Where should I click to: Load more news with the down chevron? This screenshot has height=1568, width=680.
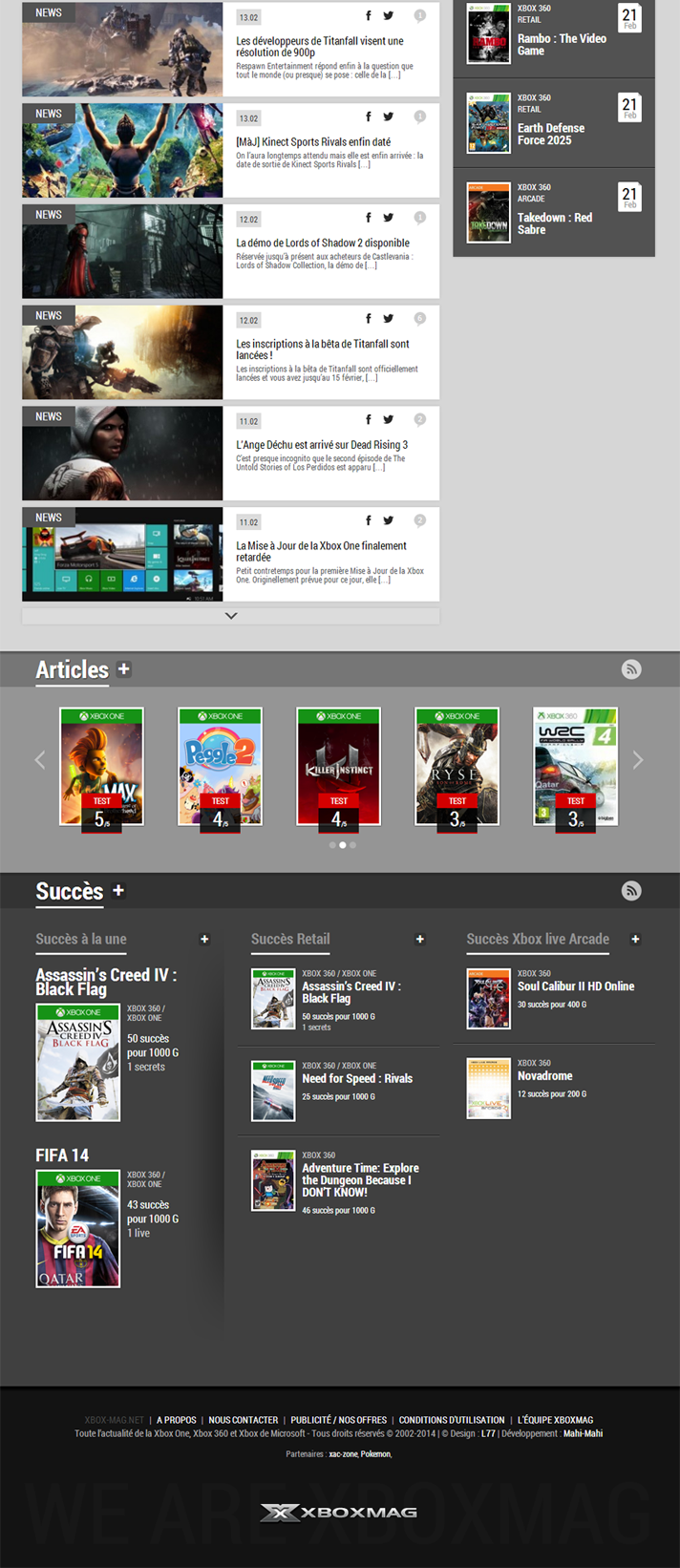tap(231, 616)
